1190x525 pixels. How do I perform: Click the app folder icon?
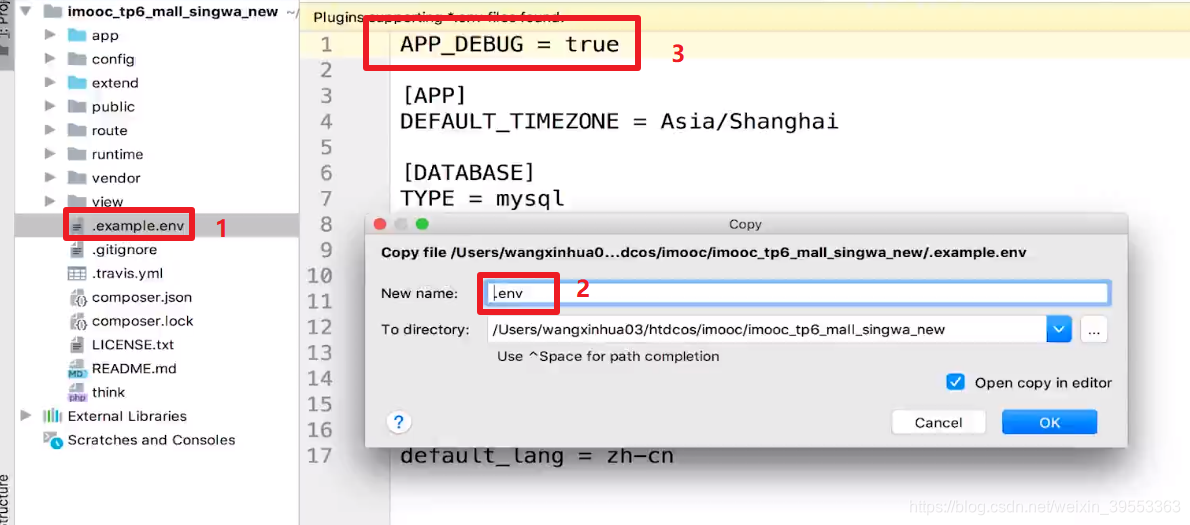tap(77, 35)
